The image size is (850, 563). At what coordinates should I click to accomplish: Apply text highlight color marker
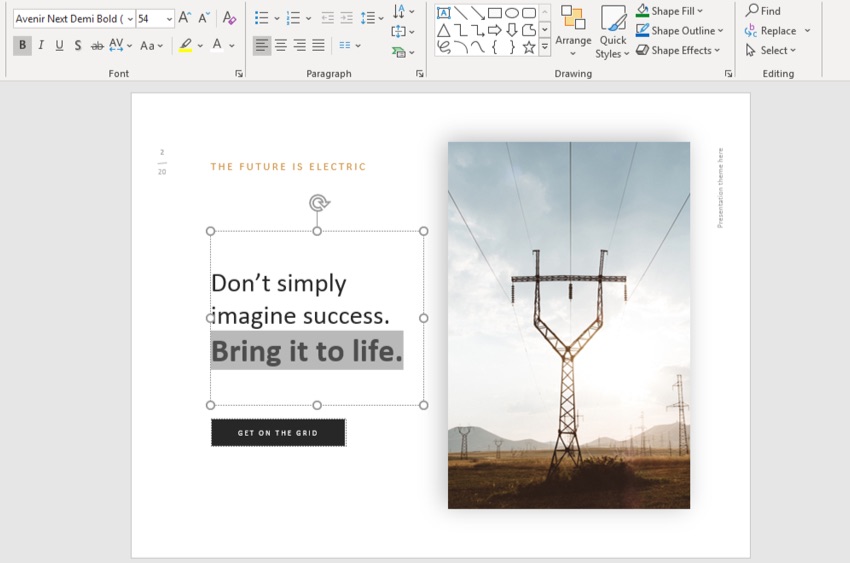click(x=185, y=45)
